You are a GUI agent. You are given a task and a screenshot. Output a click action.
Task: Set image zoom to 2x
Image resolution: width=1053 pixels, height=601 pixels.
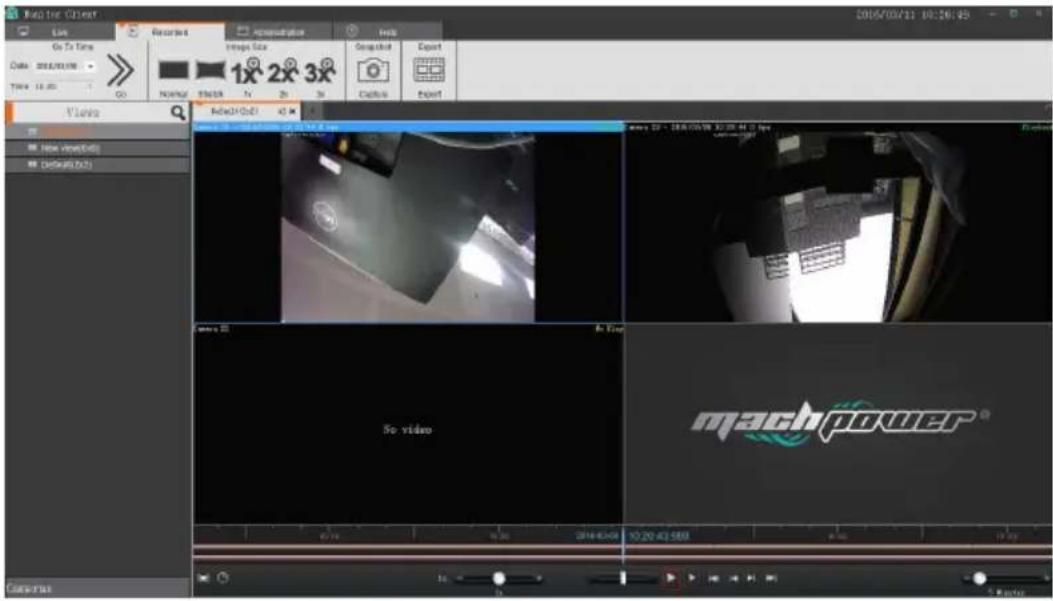(x=283, y=71)
